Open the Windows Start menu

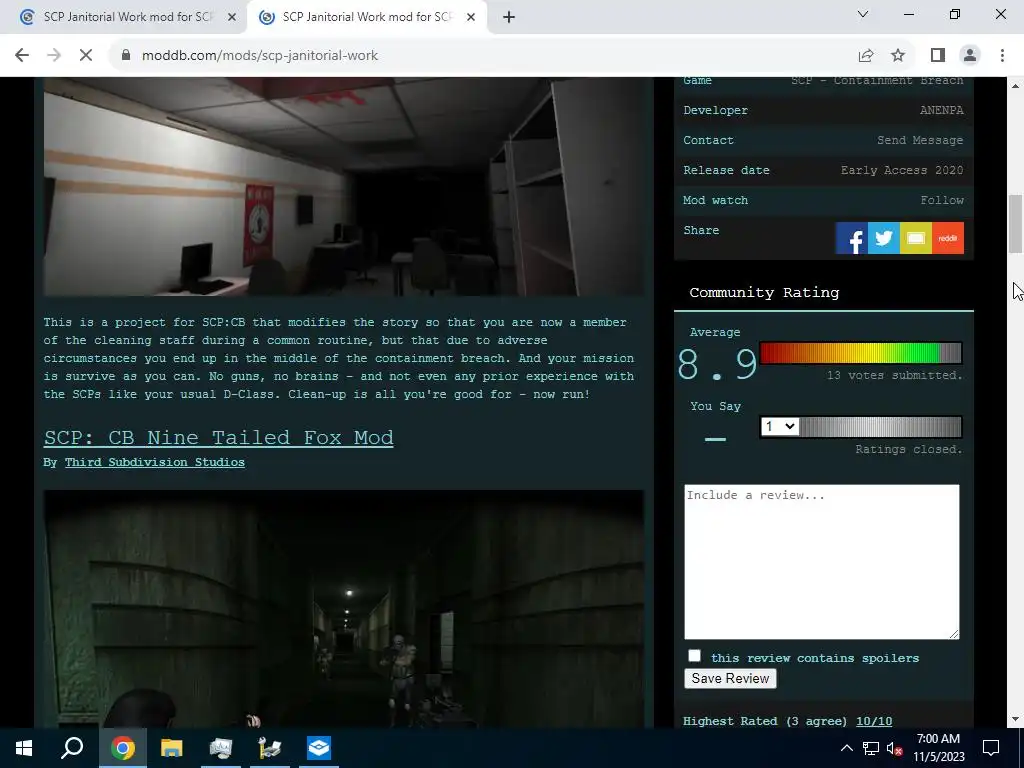(24, 748)
